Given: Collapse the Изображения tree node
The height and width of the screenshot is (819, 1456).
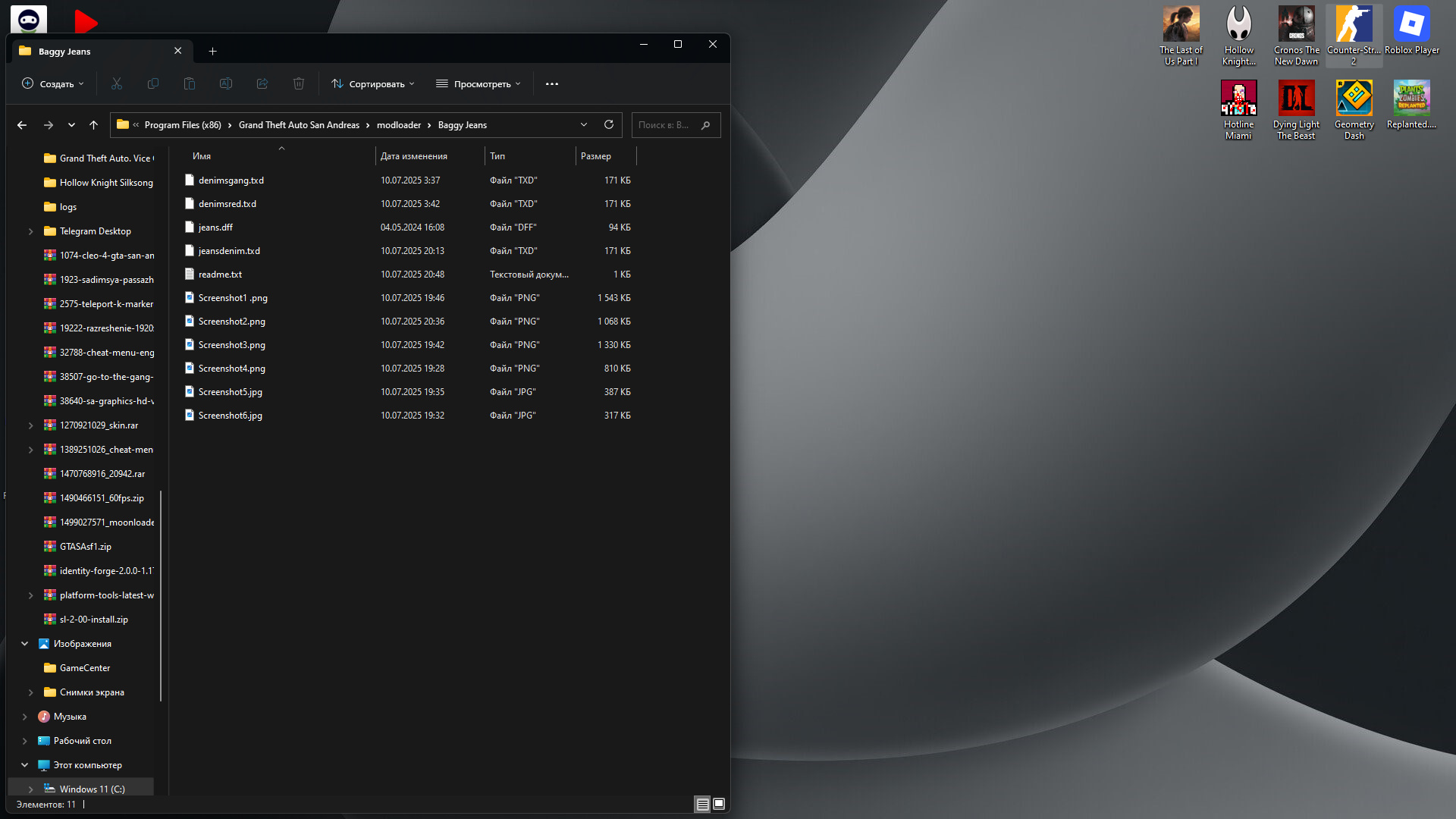Looking at the screenshot, I should coord(24,644).
